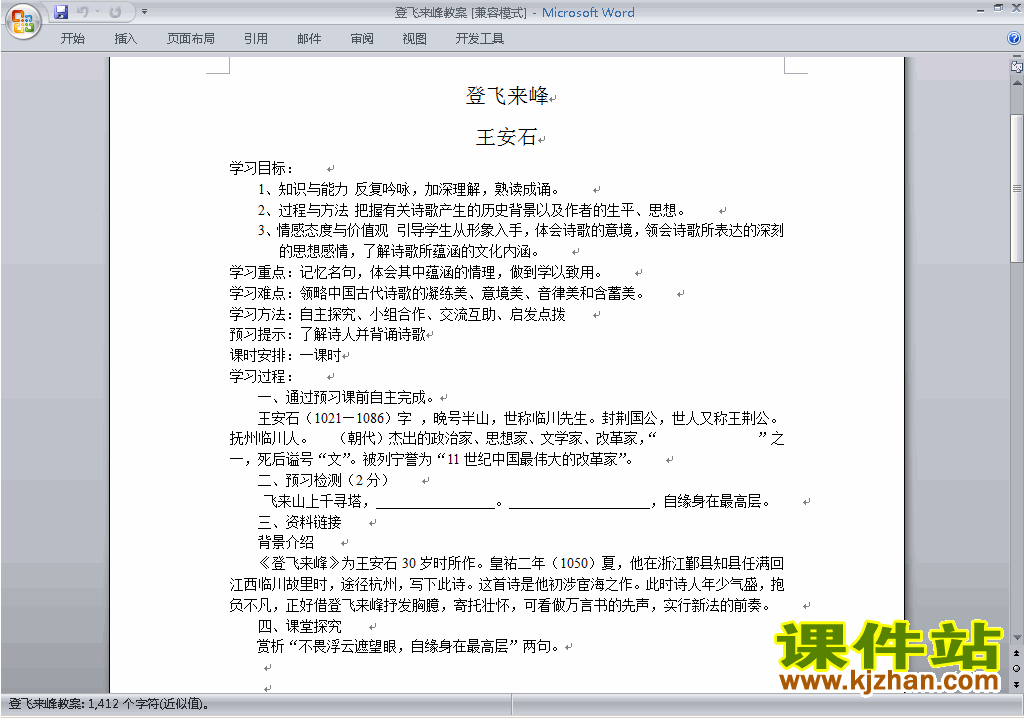Click the line 一、通过预习课前自主完成。
Image resolution: width=1024 pixels, height=718 pixels.
pos(346,397)
